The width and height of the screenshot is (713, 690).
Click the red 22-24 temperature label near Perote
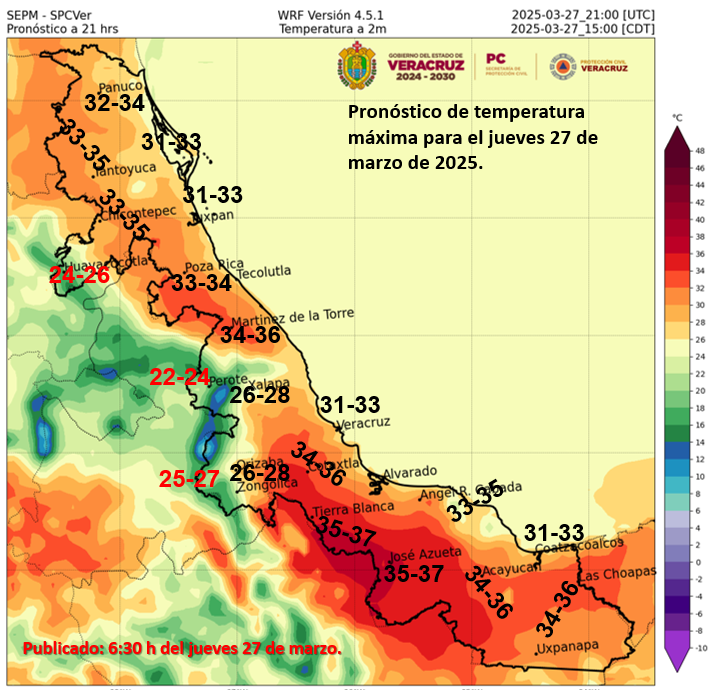[x=180, y=377]
